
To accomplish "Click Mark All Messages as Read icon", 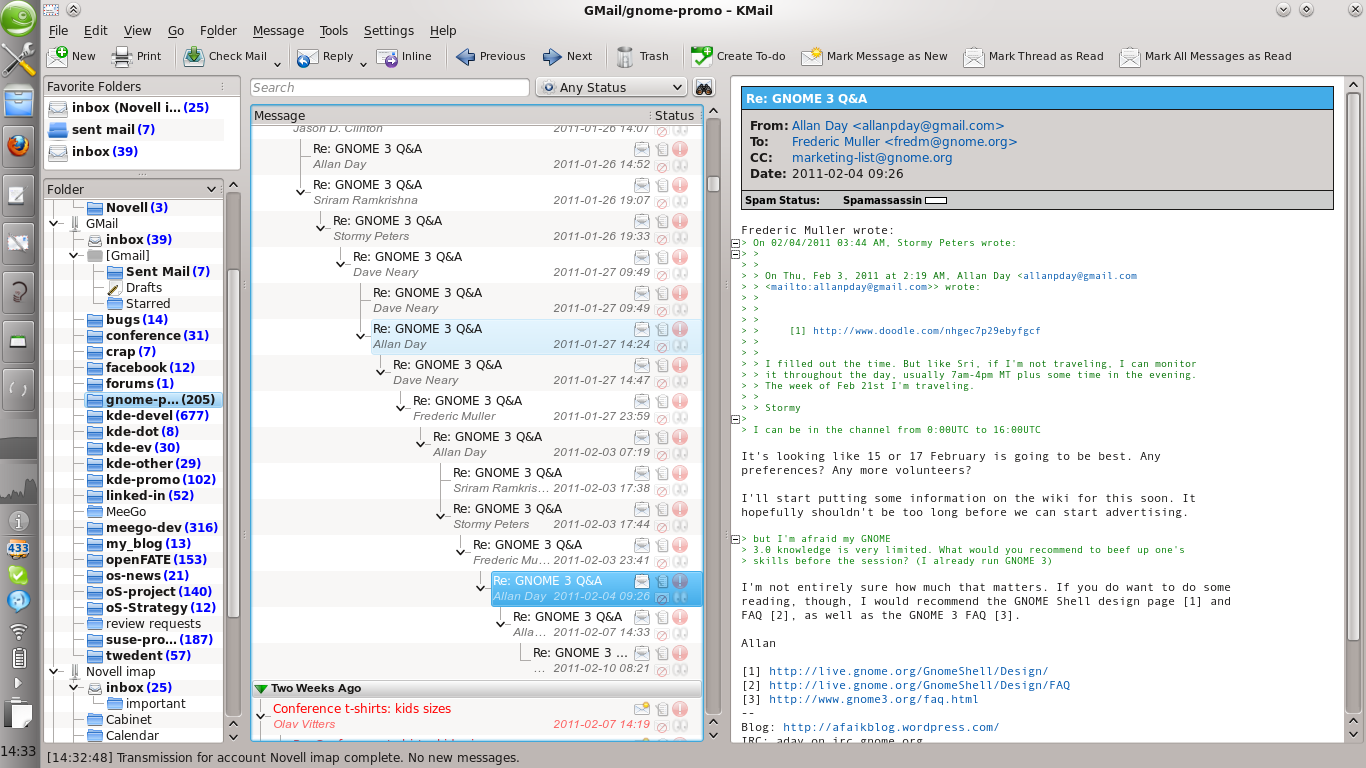I will tap(1130, 56).
